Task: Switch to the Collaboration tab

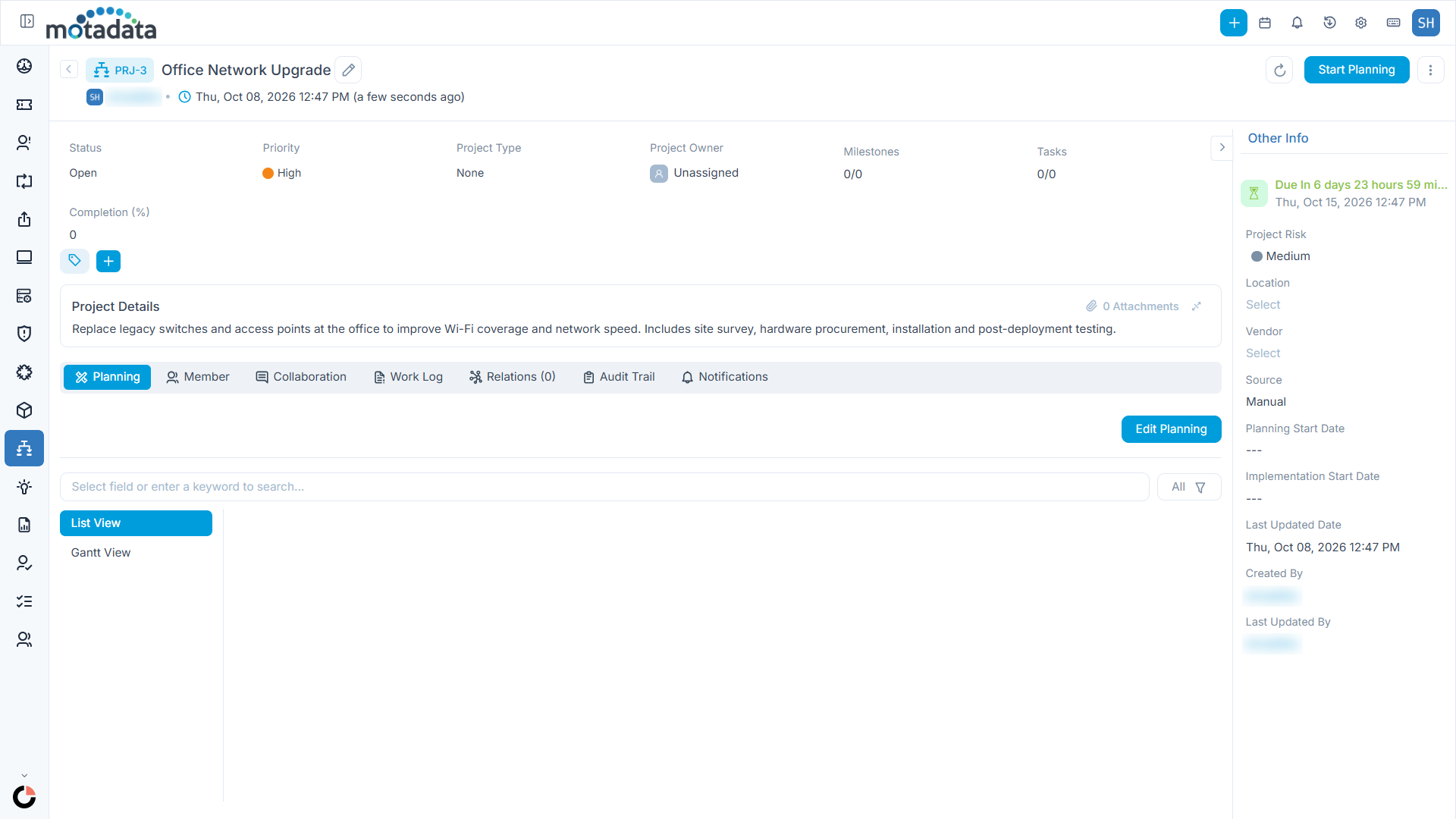Action: pos(301,377)
